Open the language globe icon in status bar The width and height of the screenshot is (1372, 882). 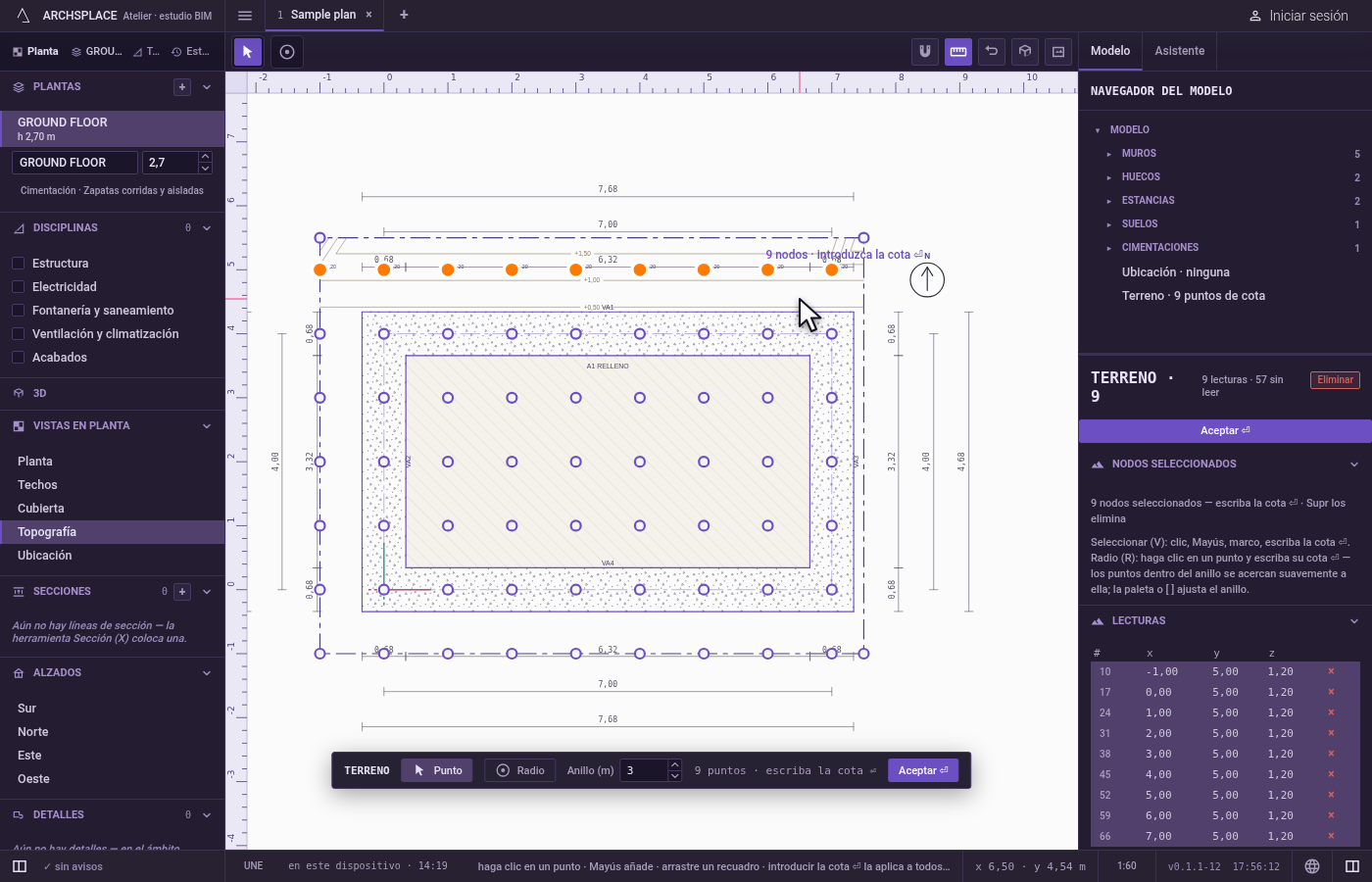1312,866
